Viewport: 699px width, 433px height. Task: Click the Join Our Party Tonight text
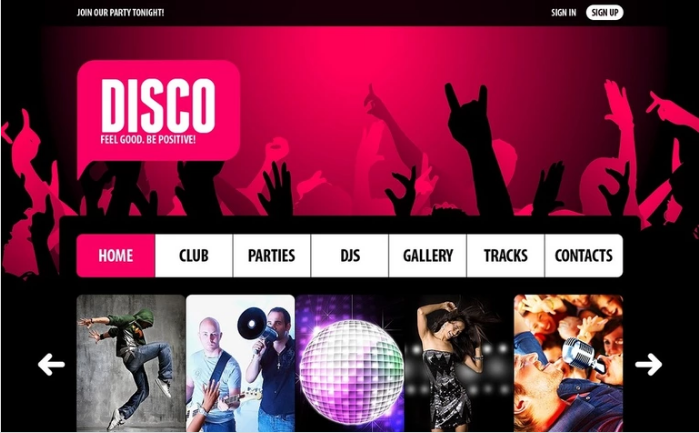120,12
